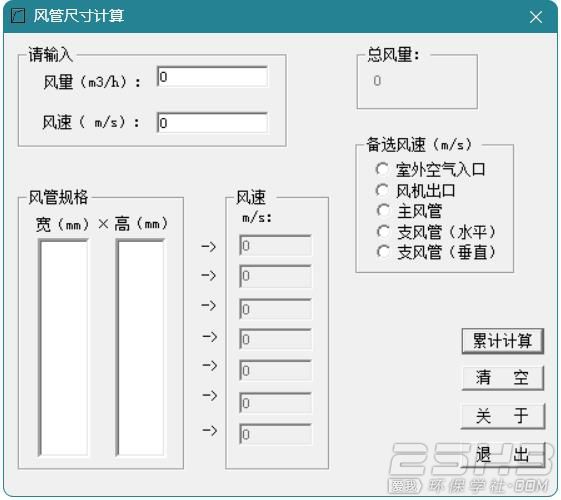Close the 风管尺寸计算 window
The width and height of the screenshot is (561, 500).
click(x=536, y=17)
